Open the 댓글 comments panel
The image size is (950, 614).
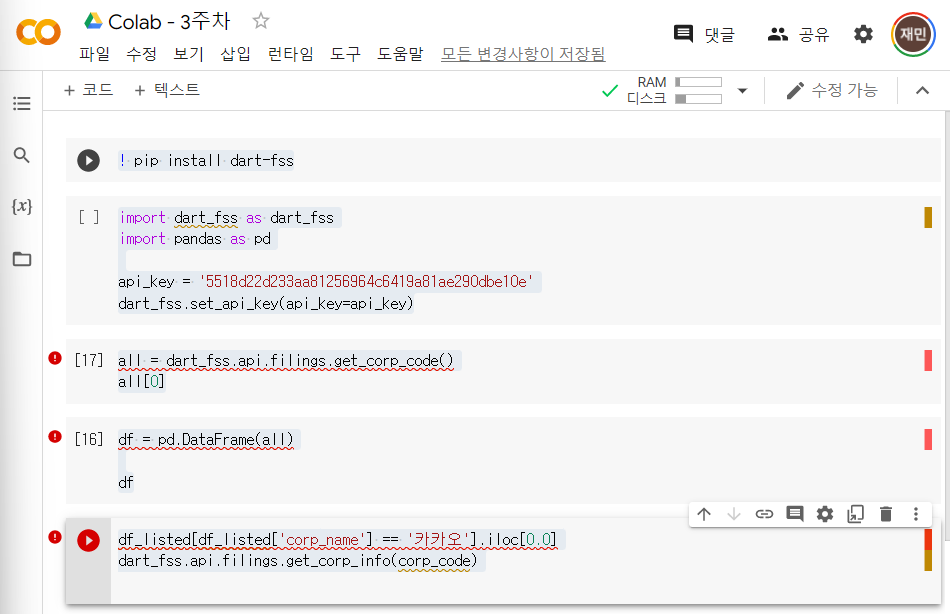(704, 34)
